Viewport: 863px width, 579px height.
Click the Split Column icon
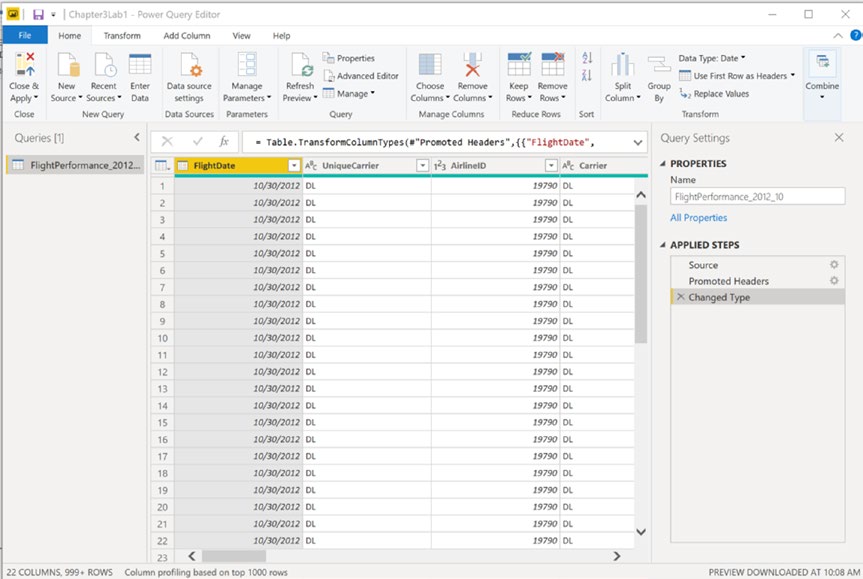point(622,64)
